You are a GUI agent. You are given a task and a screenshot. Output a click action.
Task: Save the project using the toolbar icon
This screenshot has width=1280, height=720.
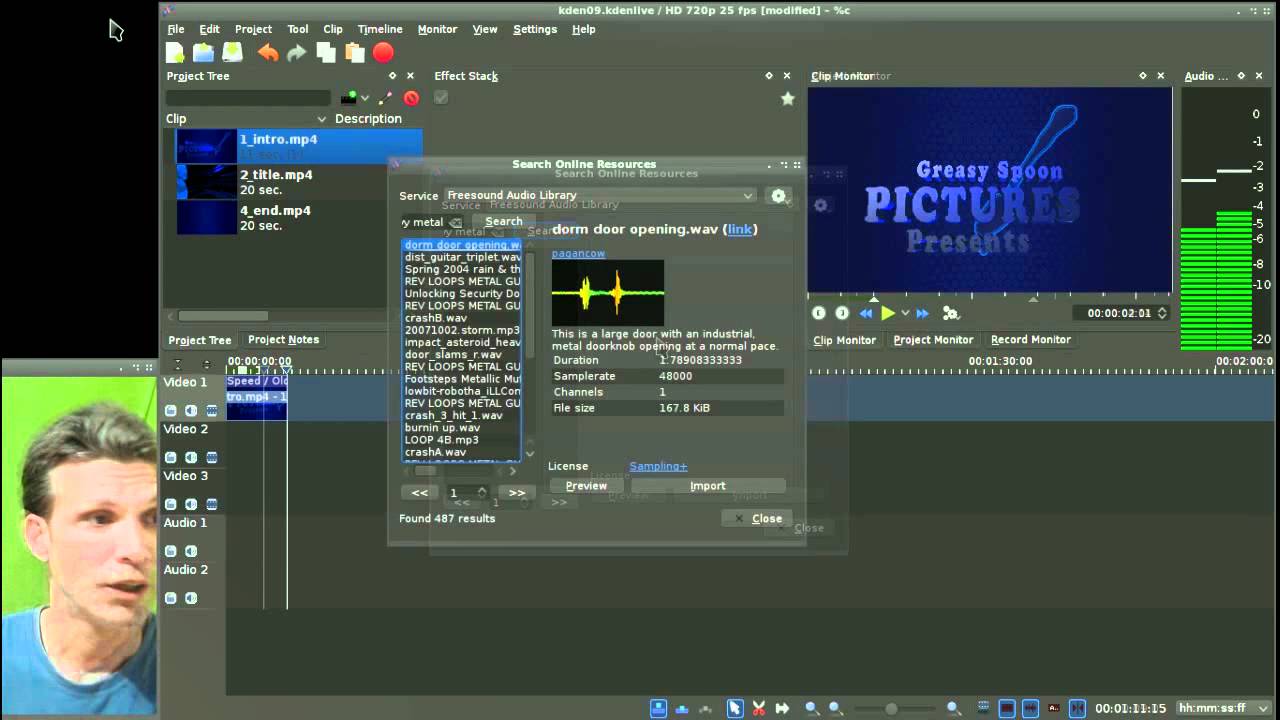coord(232,53)
